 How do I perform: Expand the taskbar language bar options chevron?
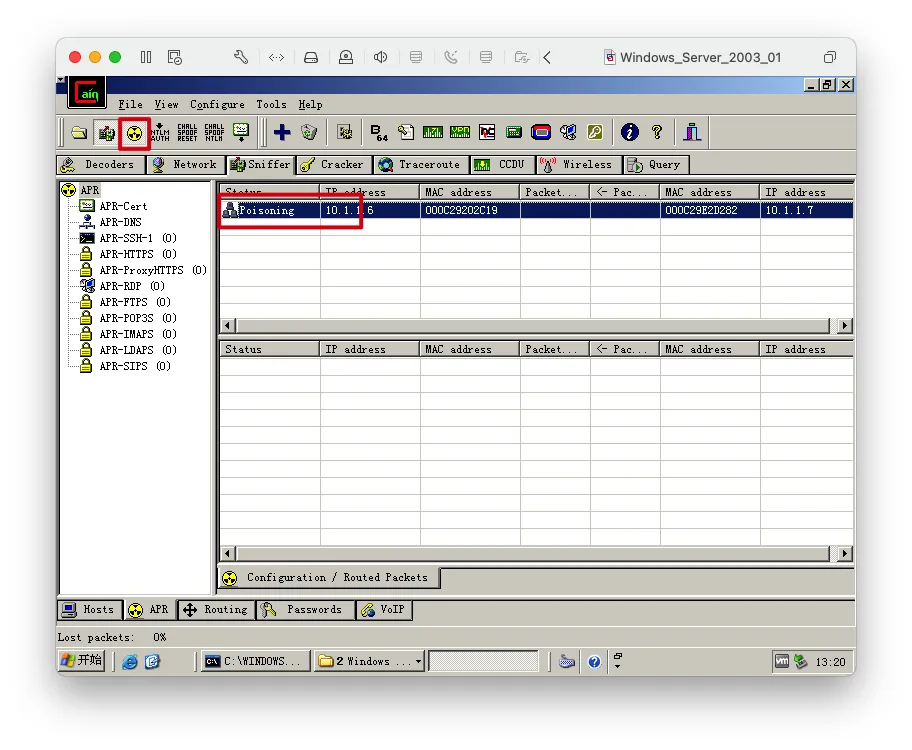(x=618, y=667)
